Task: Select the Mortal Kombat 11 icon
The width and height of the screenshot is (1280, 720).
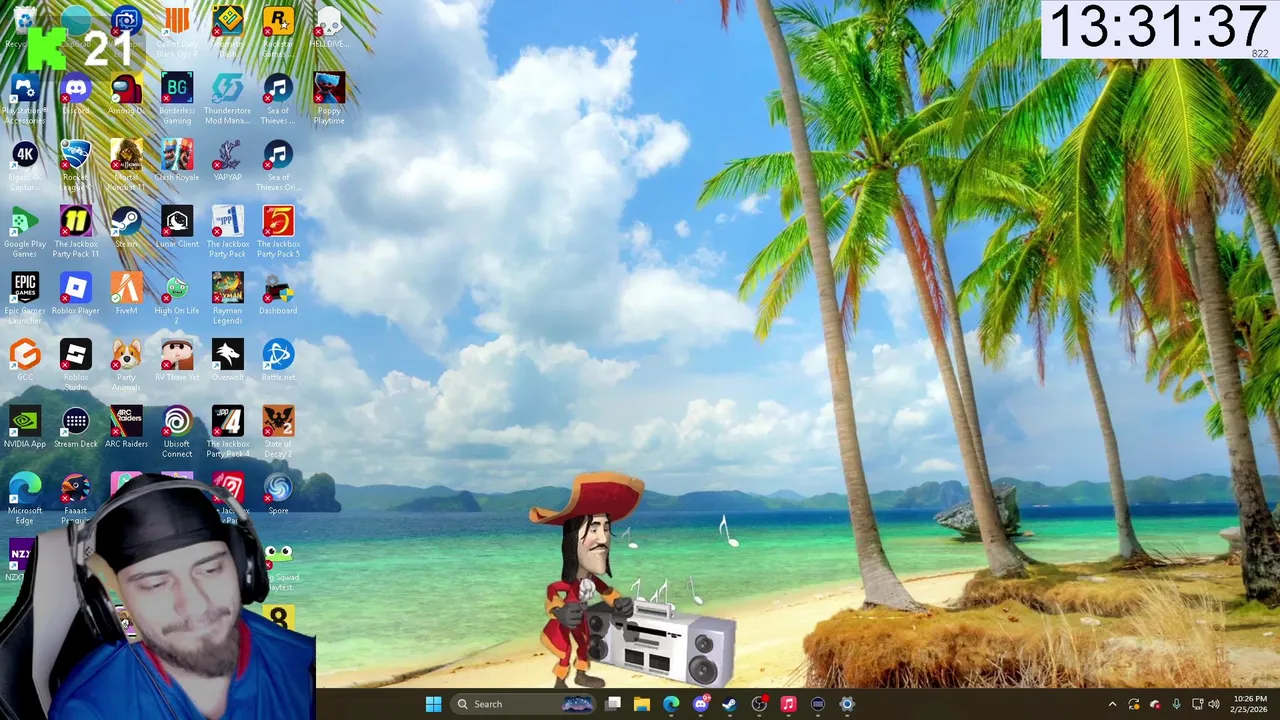Action: point(126,166)
